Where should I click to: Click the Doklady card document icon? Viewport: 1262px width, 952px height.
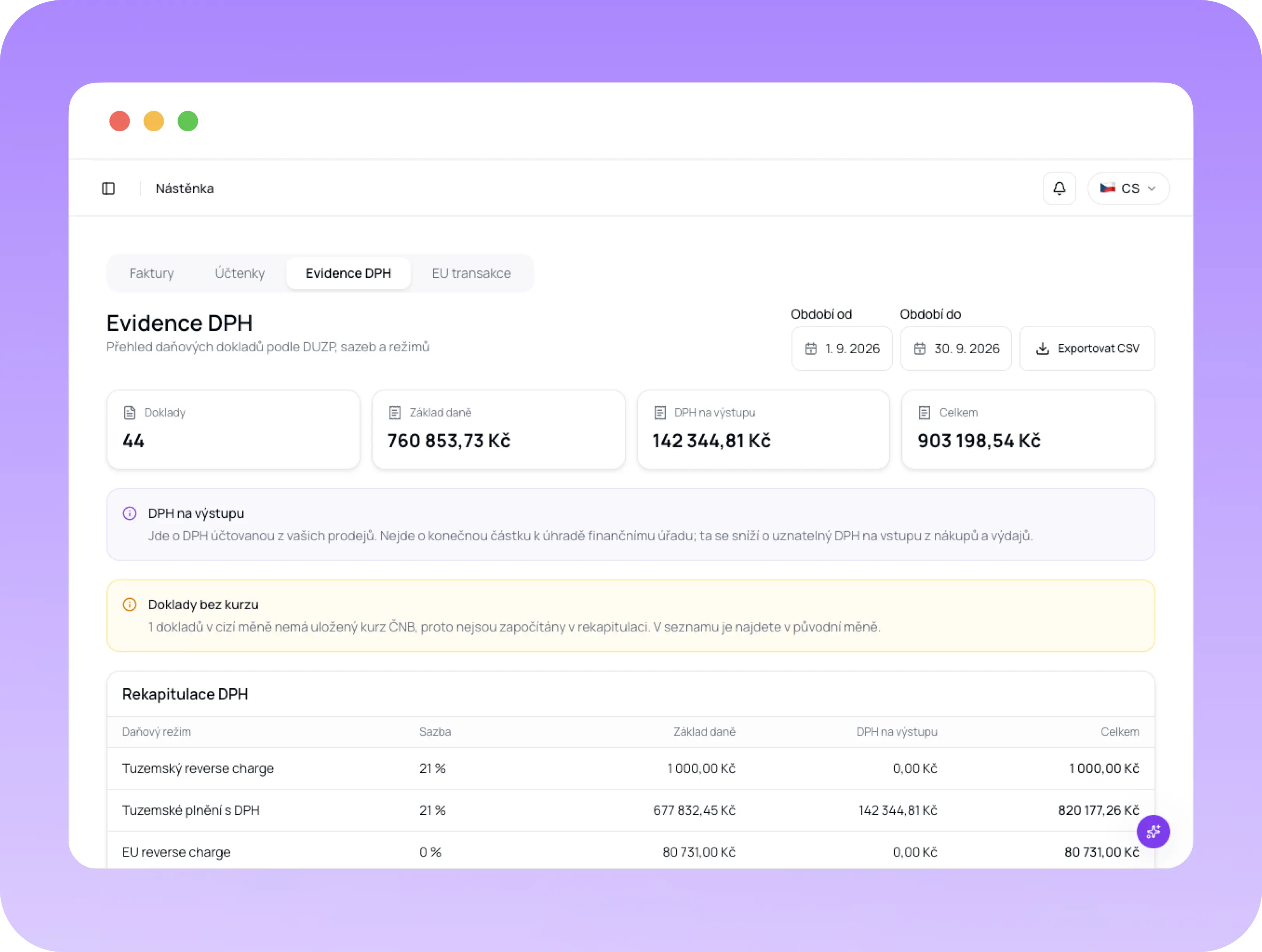click(129, 413)
